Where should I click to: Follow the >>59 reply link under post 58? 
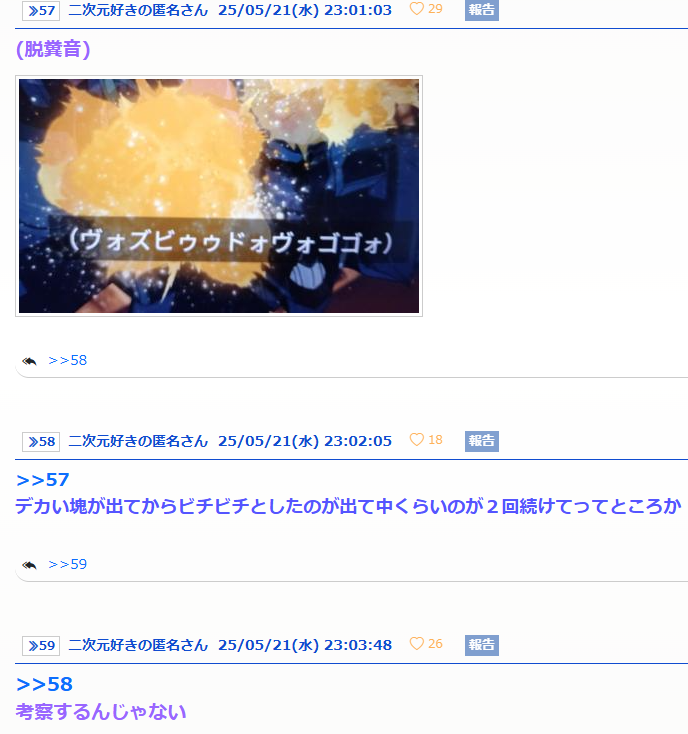coord(67,565)
